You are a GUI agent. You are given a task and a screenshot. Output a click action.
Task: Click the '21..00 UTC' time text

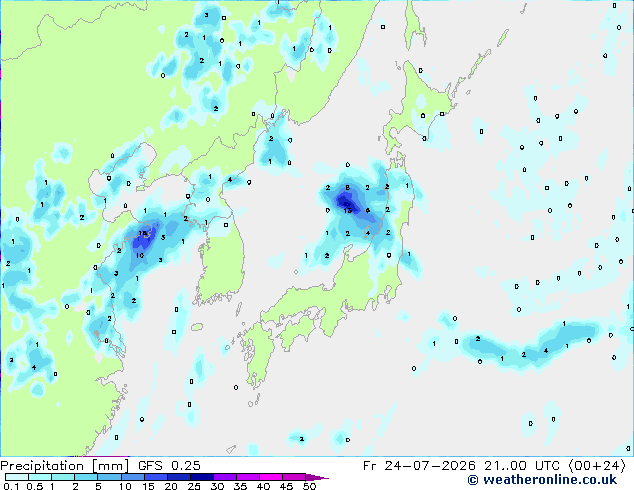pyautogui.click(x=522, y=466)
